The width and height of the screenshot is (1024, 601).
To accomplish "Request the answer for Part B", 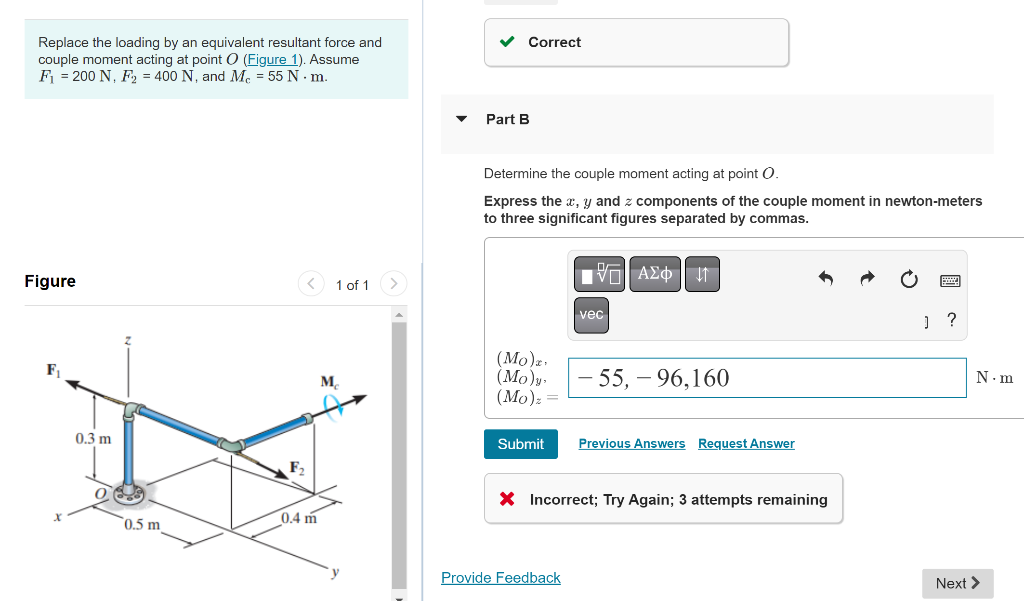I will point(746,443).
